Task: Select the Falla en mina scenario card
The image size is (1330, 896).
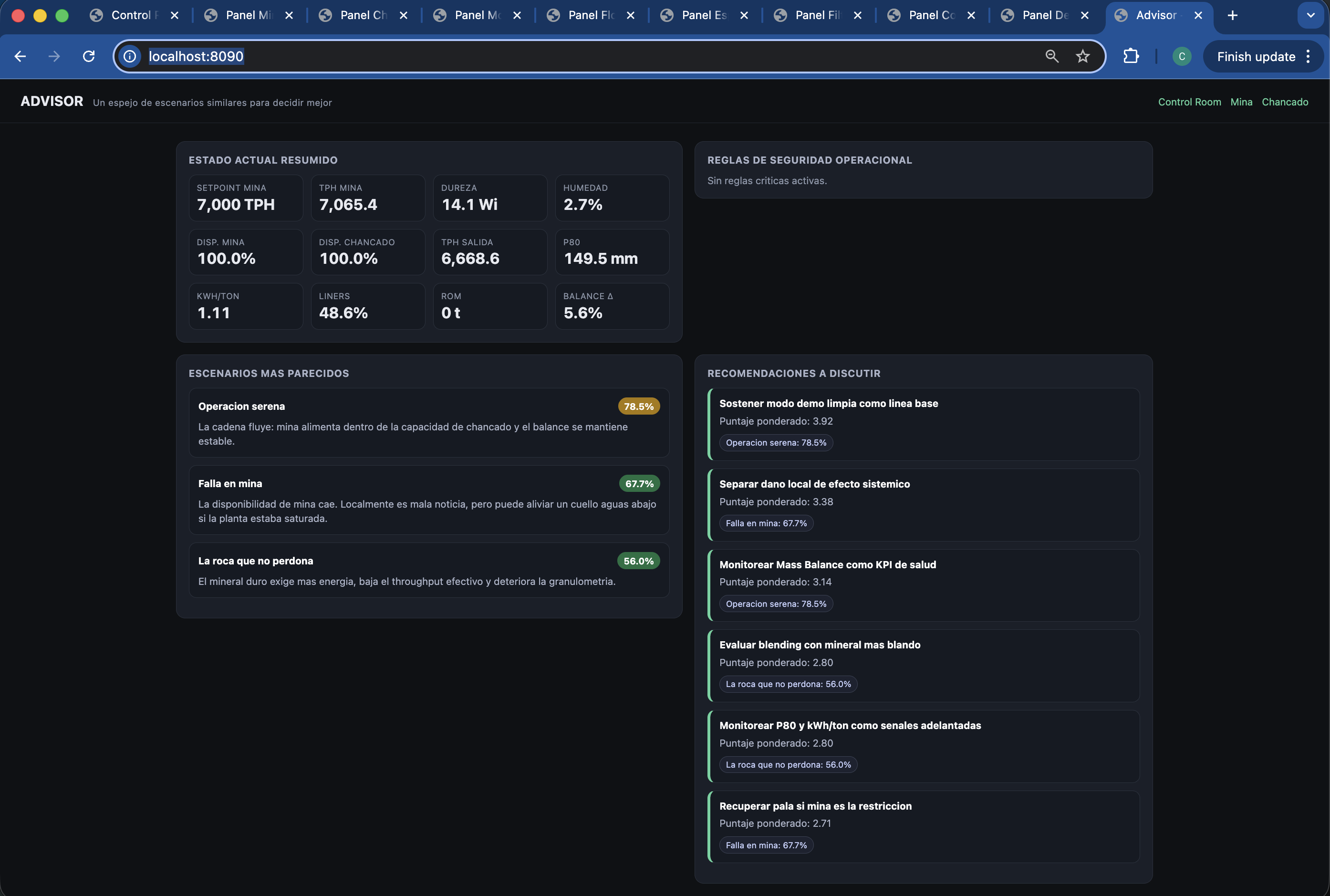Action: pos(429,500)
